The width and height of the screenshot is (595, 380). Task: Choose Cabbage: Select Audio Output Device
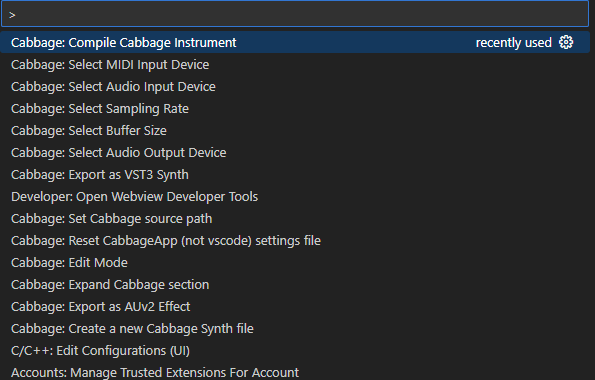pyautogui.click(x=295, y=153)
